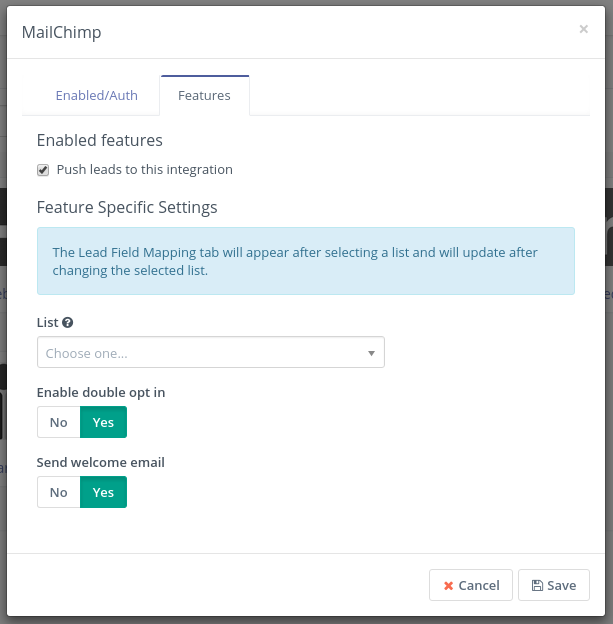The width and height of the screenshot is (613, 624).
Task: Click the 'Send welcome email' label
Action: [x=101, y=463]
